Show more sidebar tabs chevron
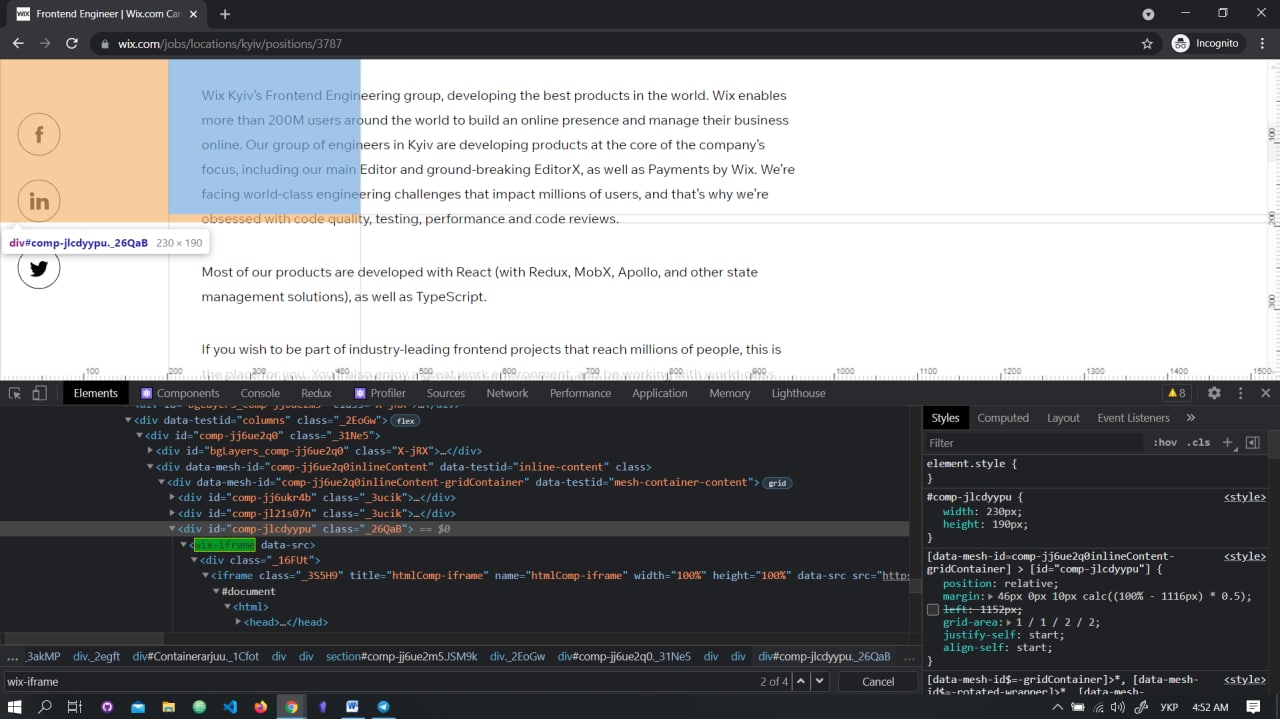 tap(1190, 417)
